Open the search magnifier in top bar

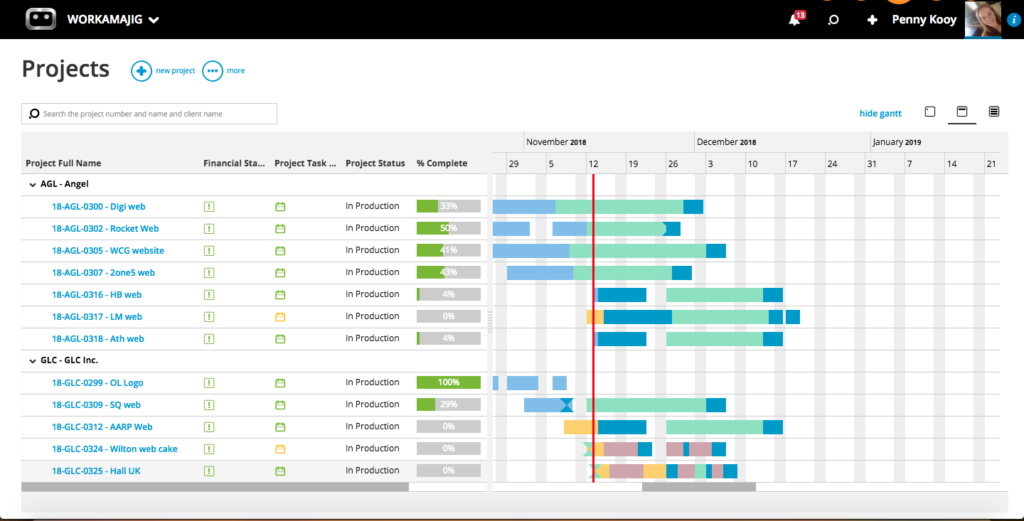click(833, 20)
